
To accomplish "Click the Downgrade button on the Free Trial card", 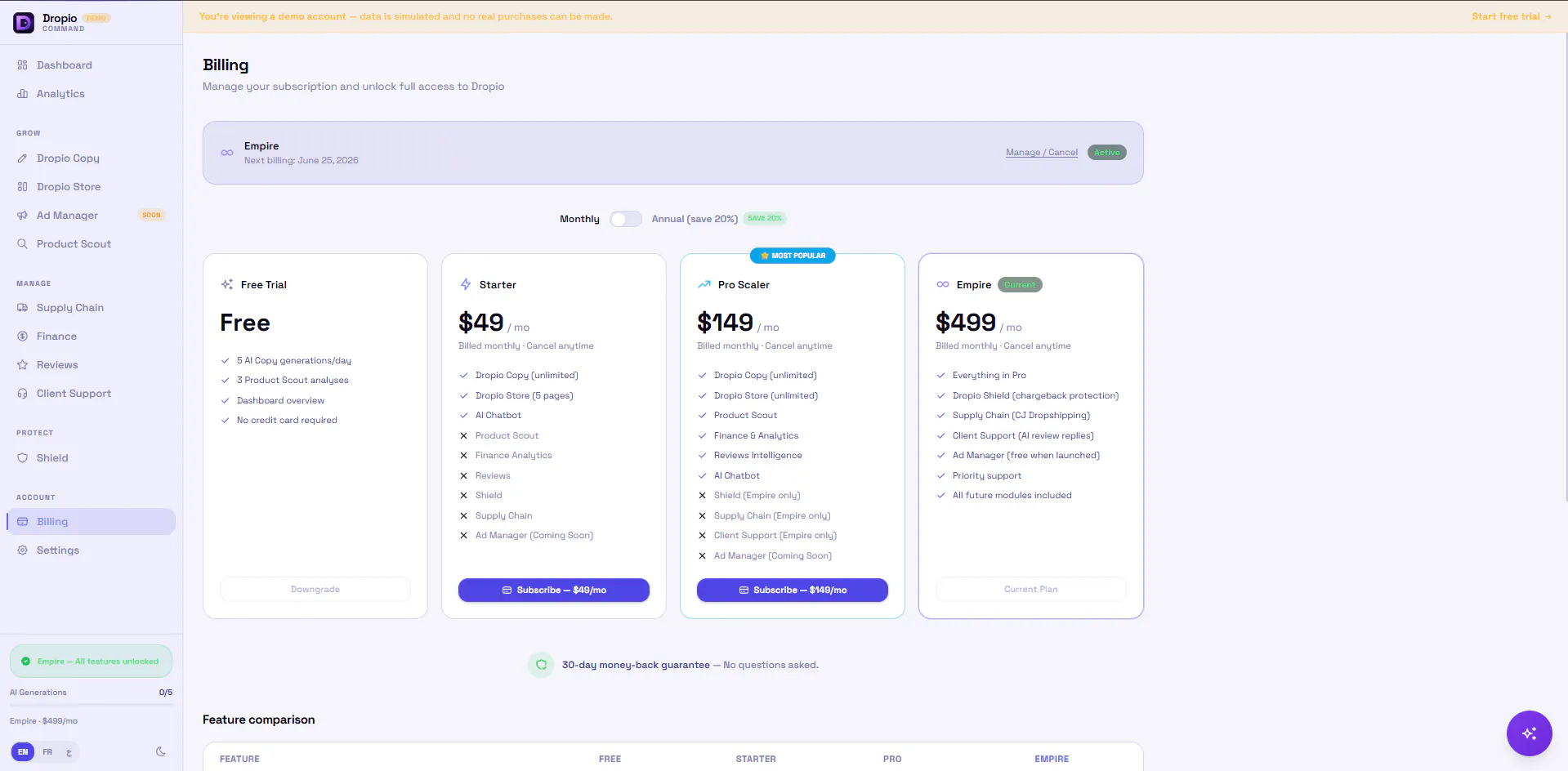I will (315, 590).
